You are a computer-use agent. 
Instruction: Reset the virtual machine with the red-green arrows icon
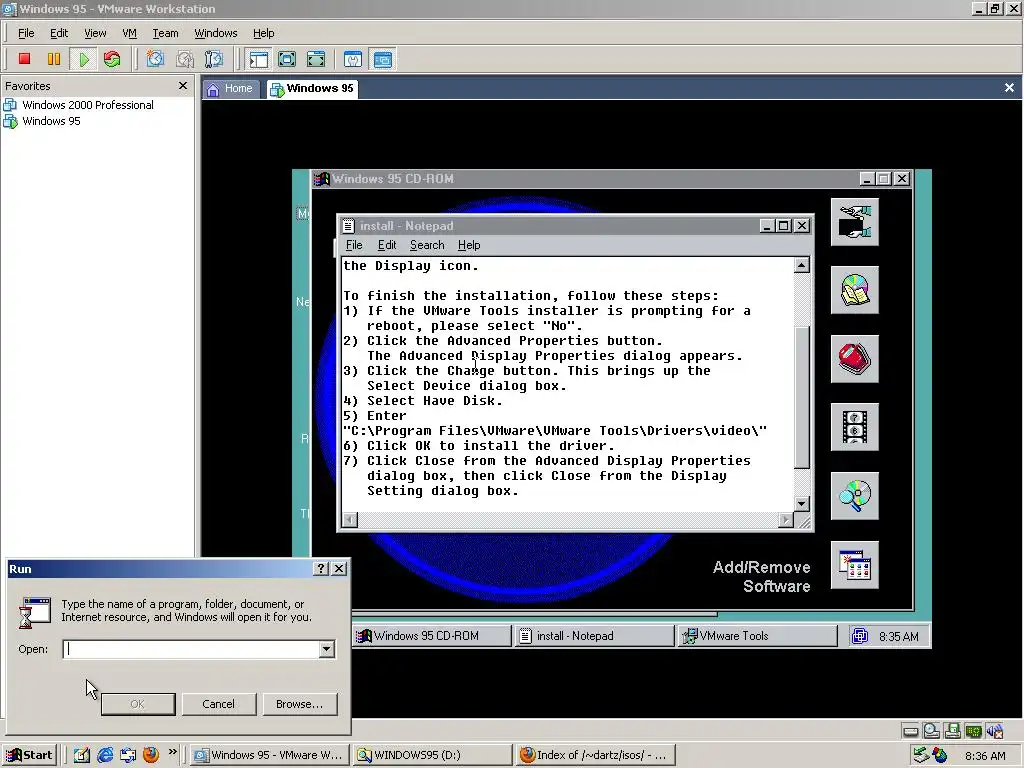pyautogui.click(x=112, y=59)
